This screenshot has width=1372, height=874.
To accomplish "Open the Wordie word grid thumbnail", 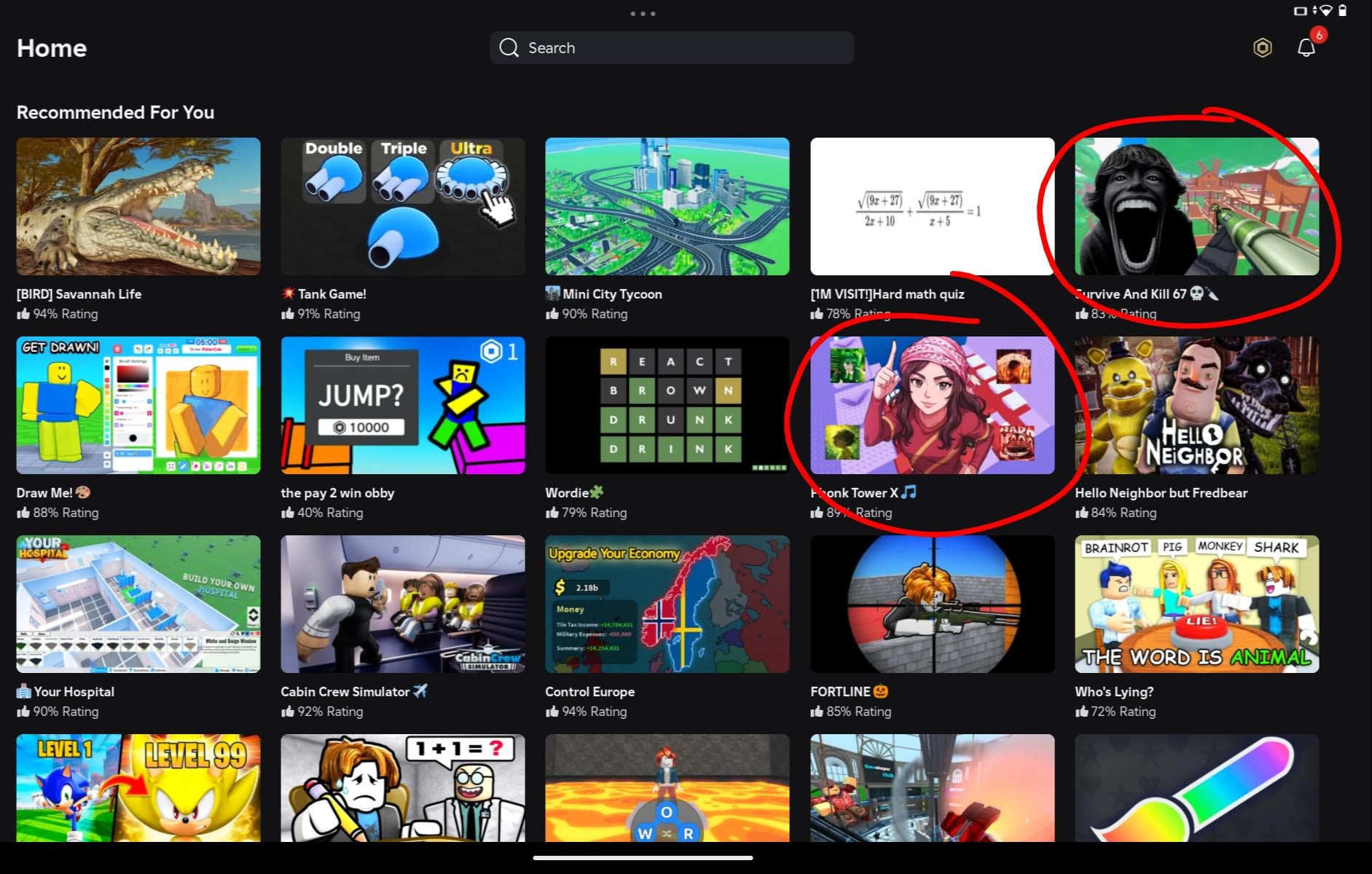I will click(x=667, y=405).
